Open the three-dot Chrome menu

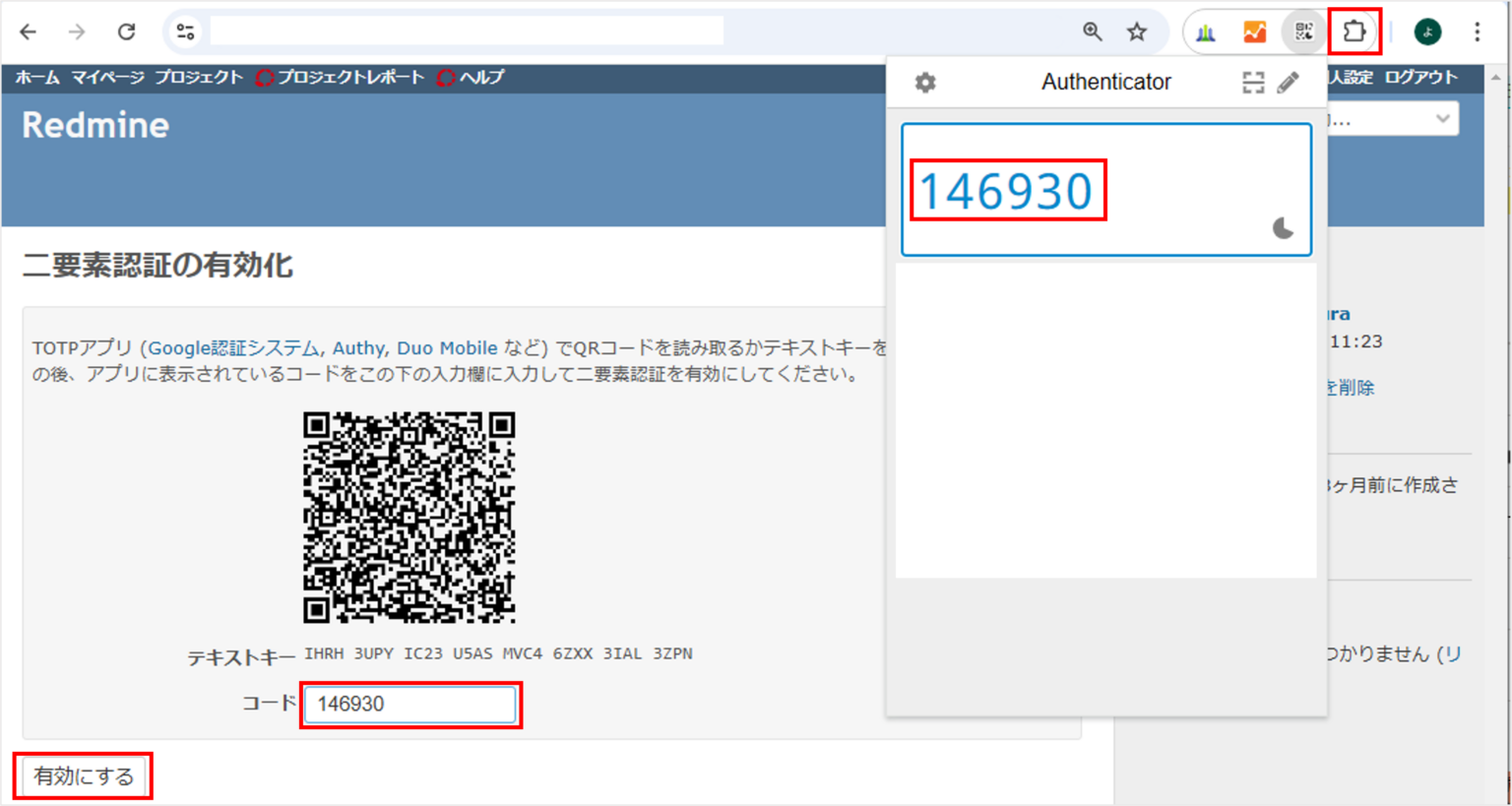pyautogui.click(x=1477, y=31)
